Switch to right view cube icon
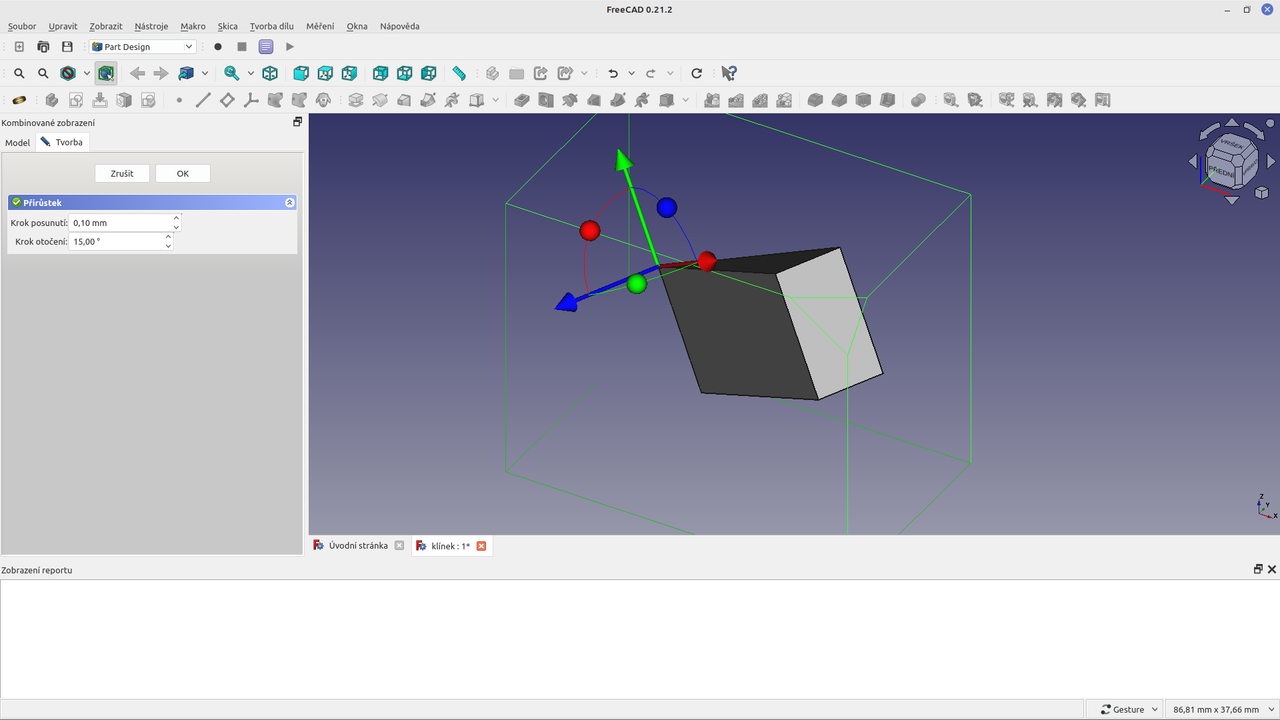The height and width of the screenshot is (720, 1280). coord(349,73)
